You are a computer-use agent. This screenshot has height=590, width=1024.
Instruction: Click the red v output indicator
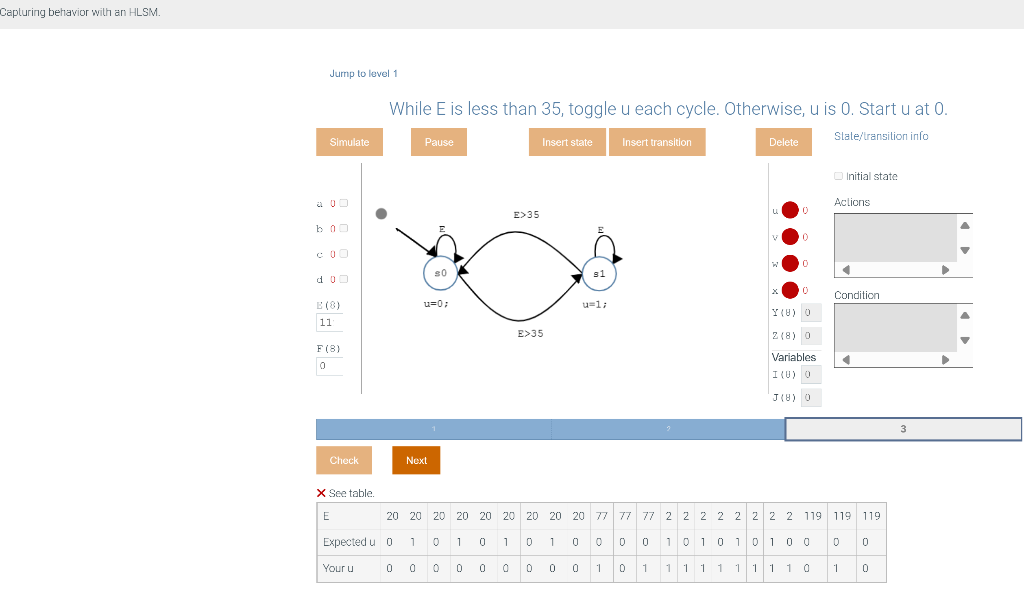(789, 237)
